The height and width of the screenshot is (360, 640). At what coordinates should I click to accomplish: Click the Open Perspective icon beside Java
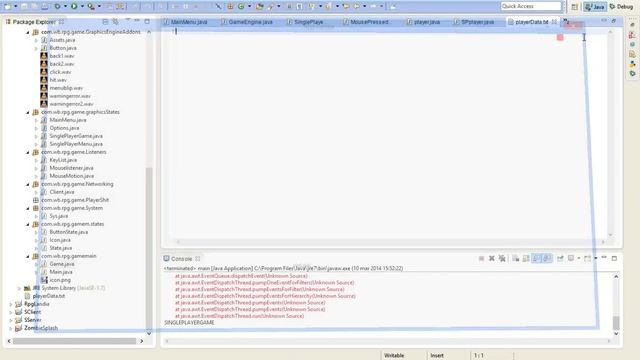coord(574,7)
